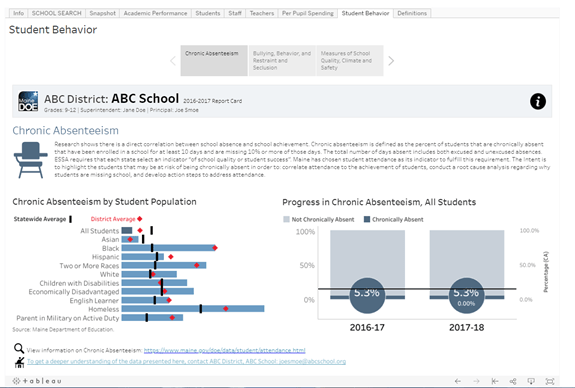Open the SCHOOL SEARCH tab

click(56, 13)
